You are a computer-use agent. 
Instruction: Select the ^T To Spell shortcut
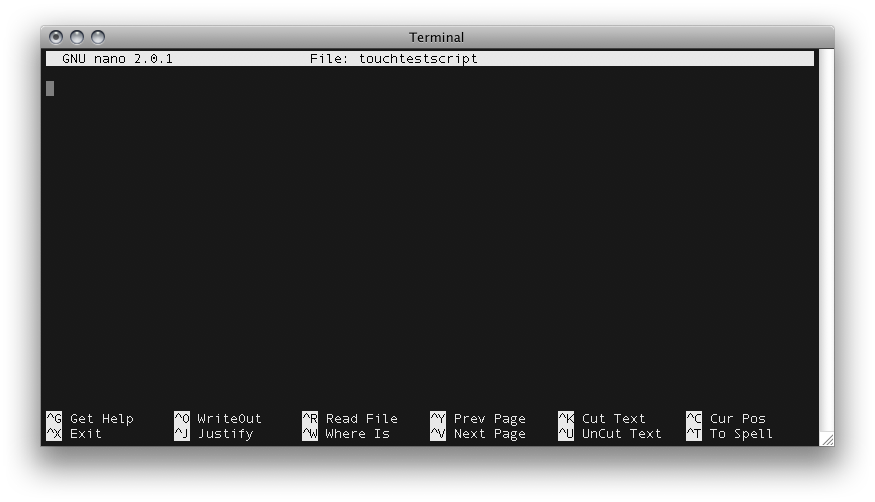click(730, 433)
